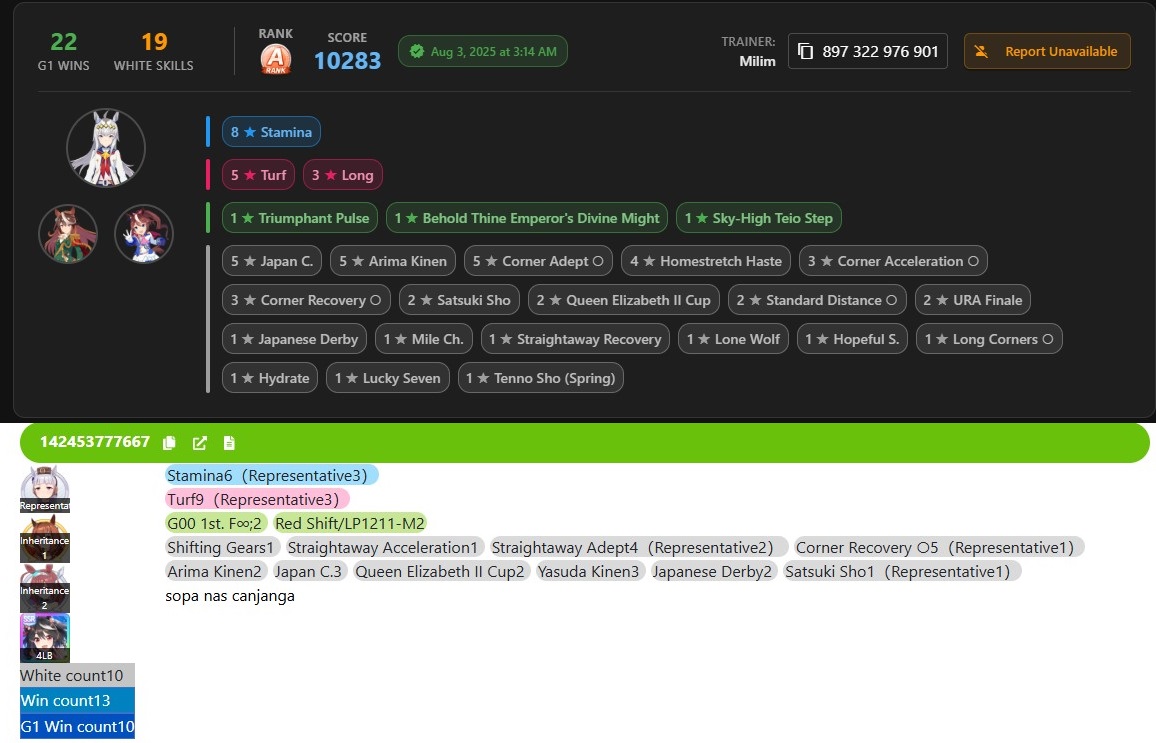
Task: Click the verified date badge Aug 3, 2025
Action: [x=483, y=52]
